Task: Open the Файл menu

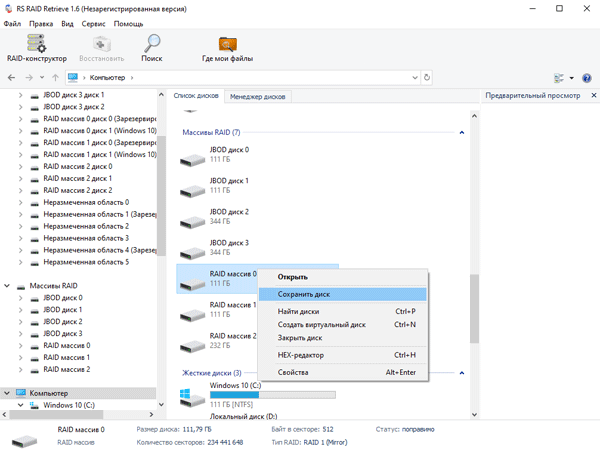Action: coord(12,24)
